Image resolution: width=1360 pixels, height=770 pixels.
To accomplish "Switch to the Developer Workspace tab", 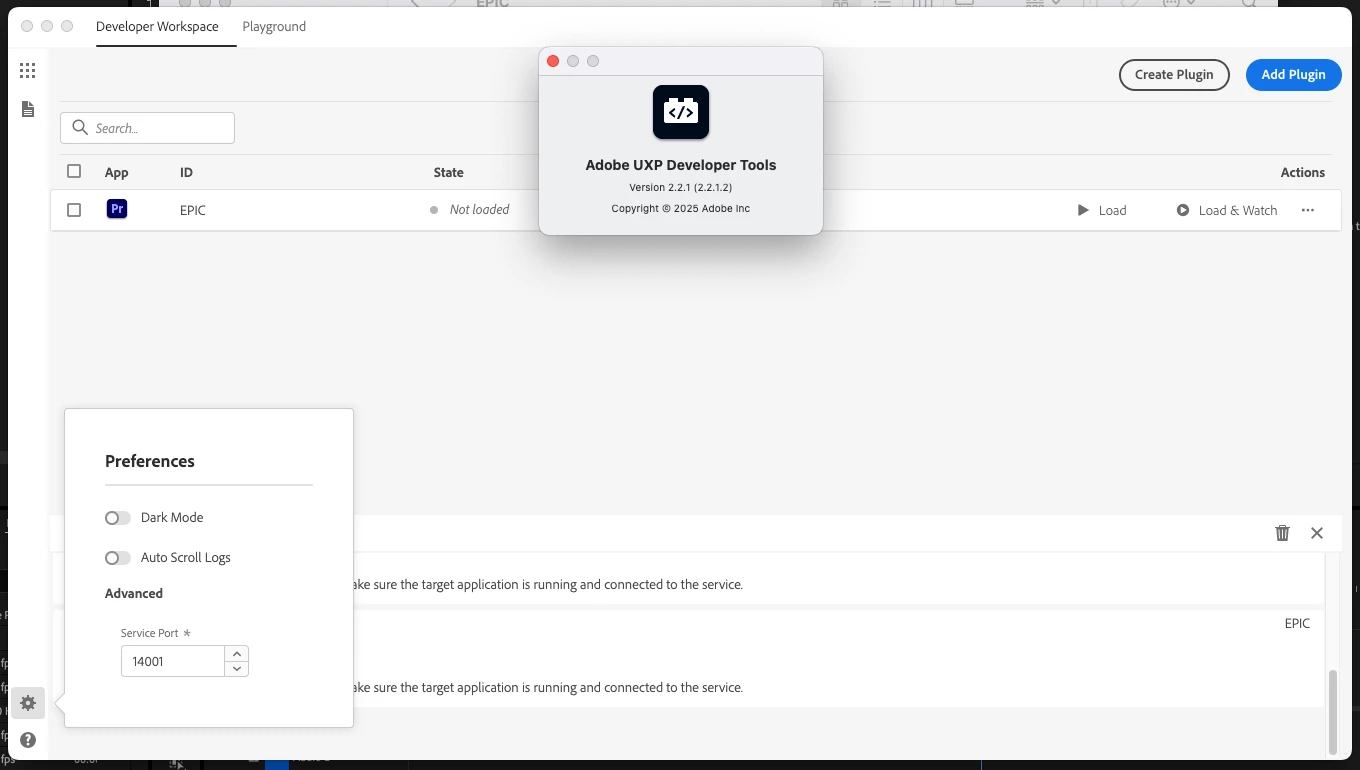I will 157,27.
